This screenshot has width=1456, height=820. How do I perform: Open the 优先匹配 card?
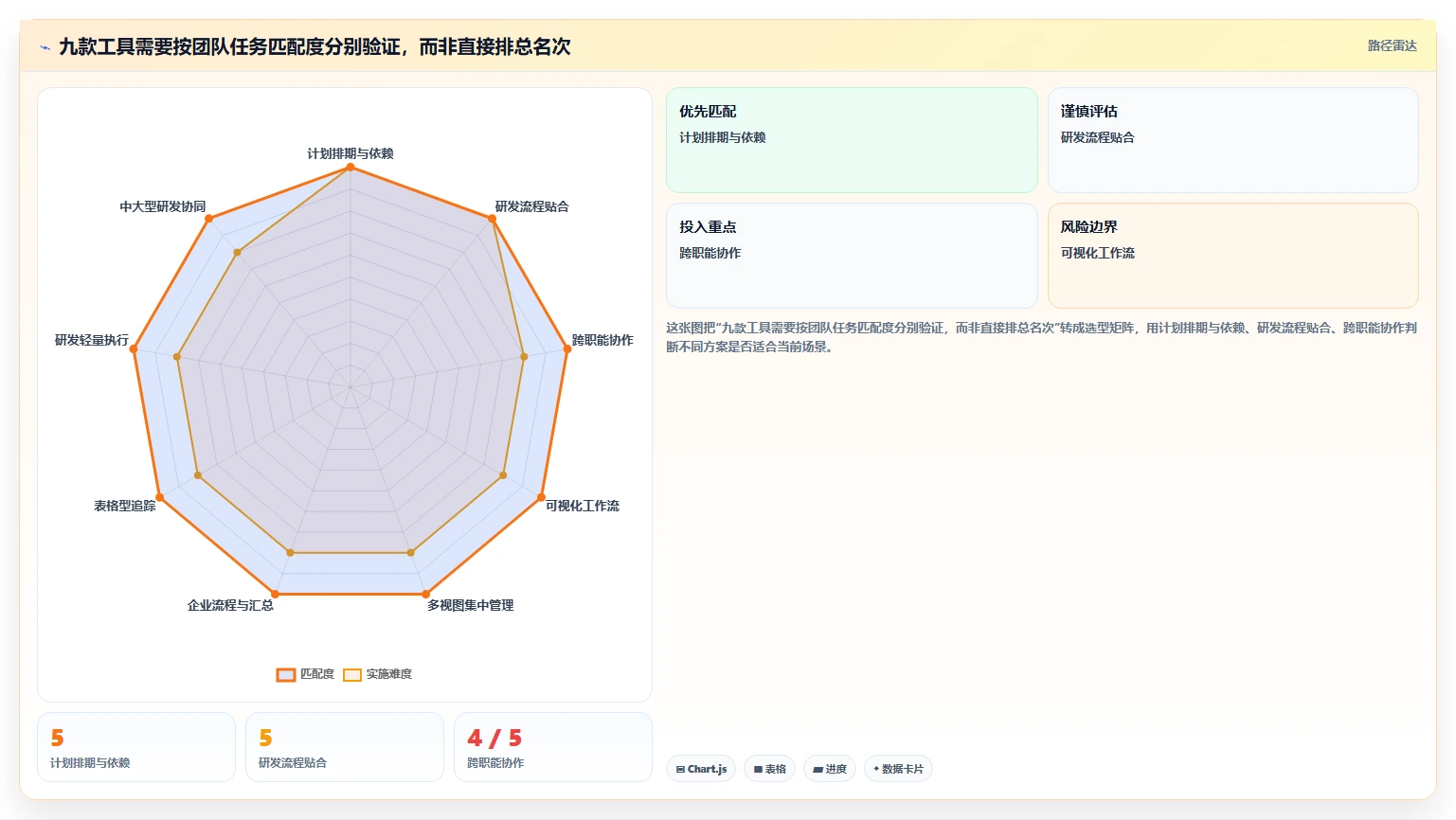pos(852,140)
